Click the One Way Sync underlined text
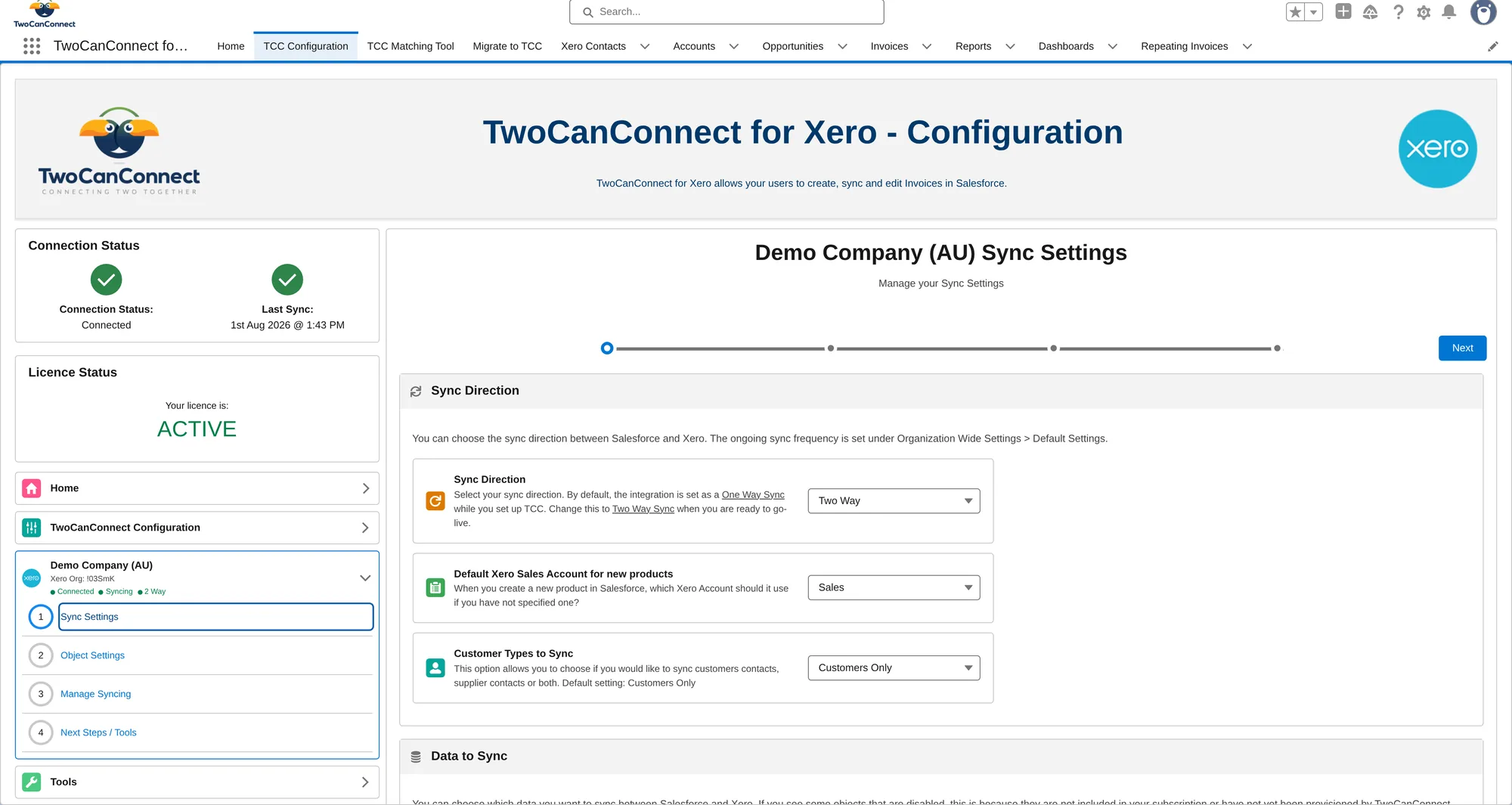The height and width of the screenshot is (805, 1512). (x=753, y=494)
